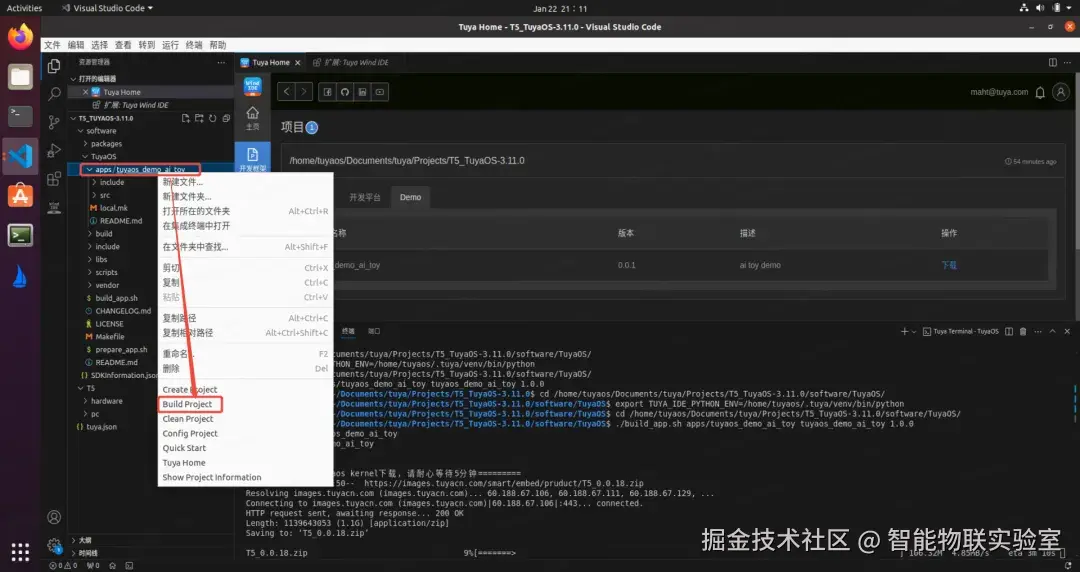Add a new terminal with the plus icon
Image resolution: width=1080 pixels, height=572 pixels.
(x=904, y=331)
